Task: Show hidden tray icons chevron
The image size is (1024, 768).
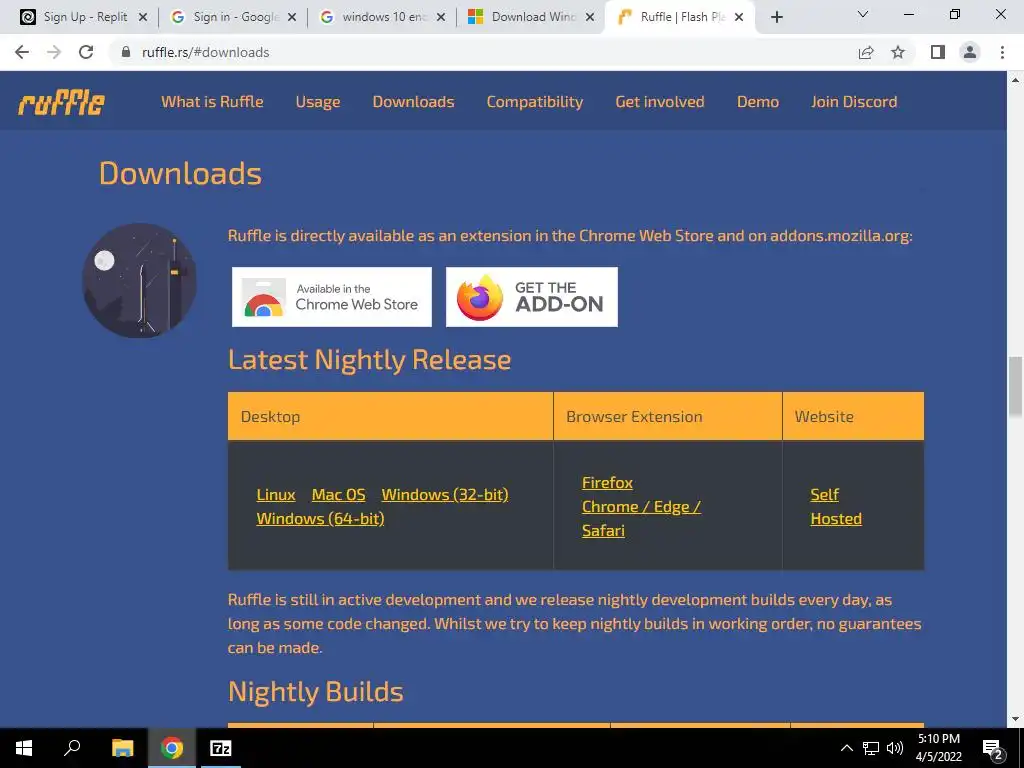Action: pyautogui.click(x=846, y=748)
